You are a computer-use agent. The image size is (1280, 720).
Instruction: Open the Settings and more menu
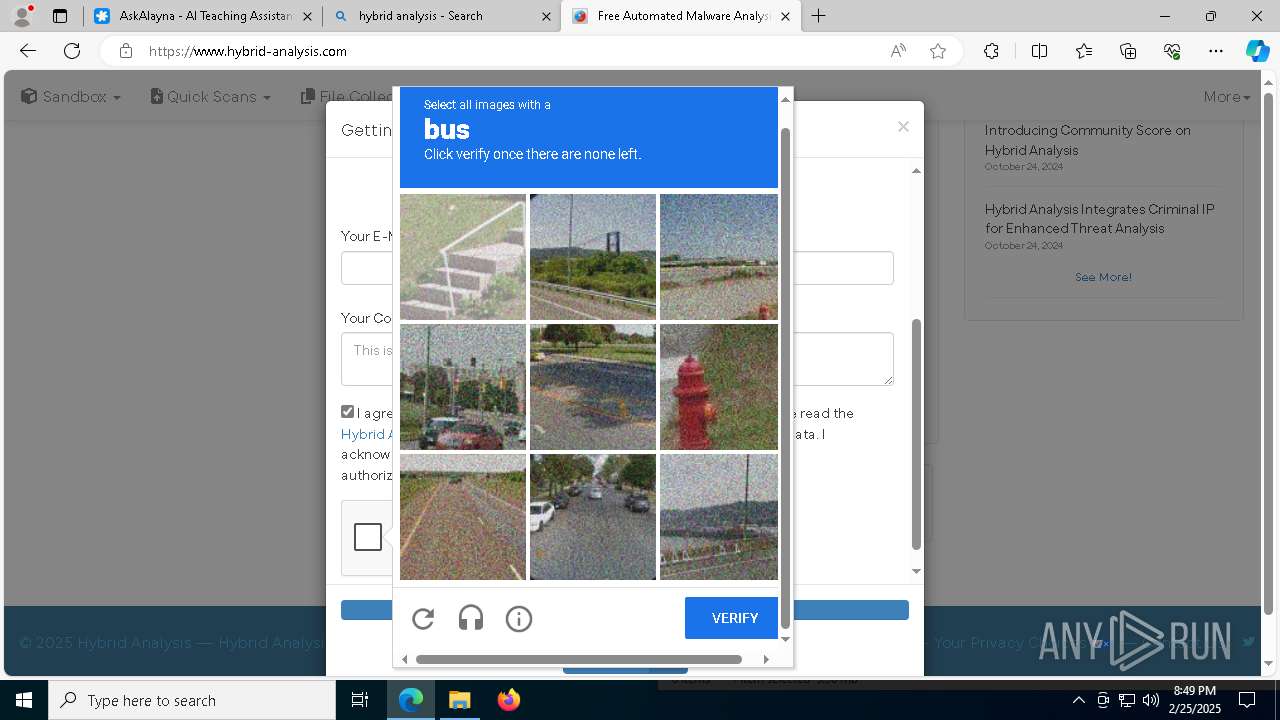1216,51
